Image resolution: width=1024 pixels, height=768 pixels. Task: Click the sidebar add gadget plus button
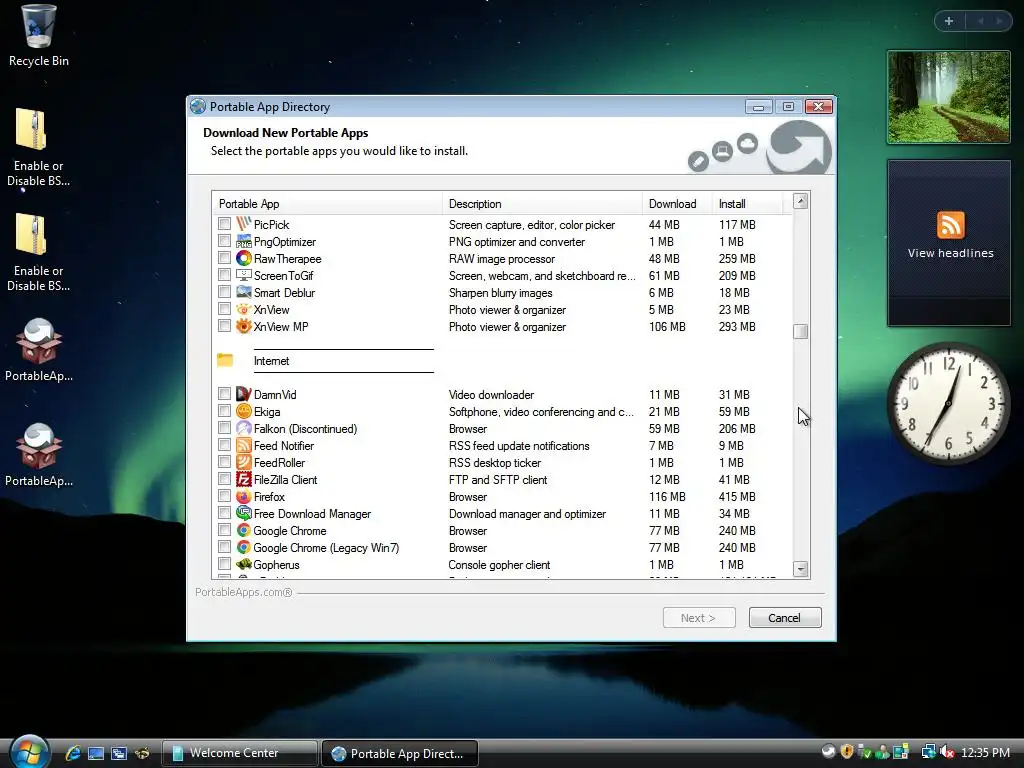click(x=949, y=21)
